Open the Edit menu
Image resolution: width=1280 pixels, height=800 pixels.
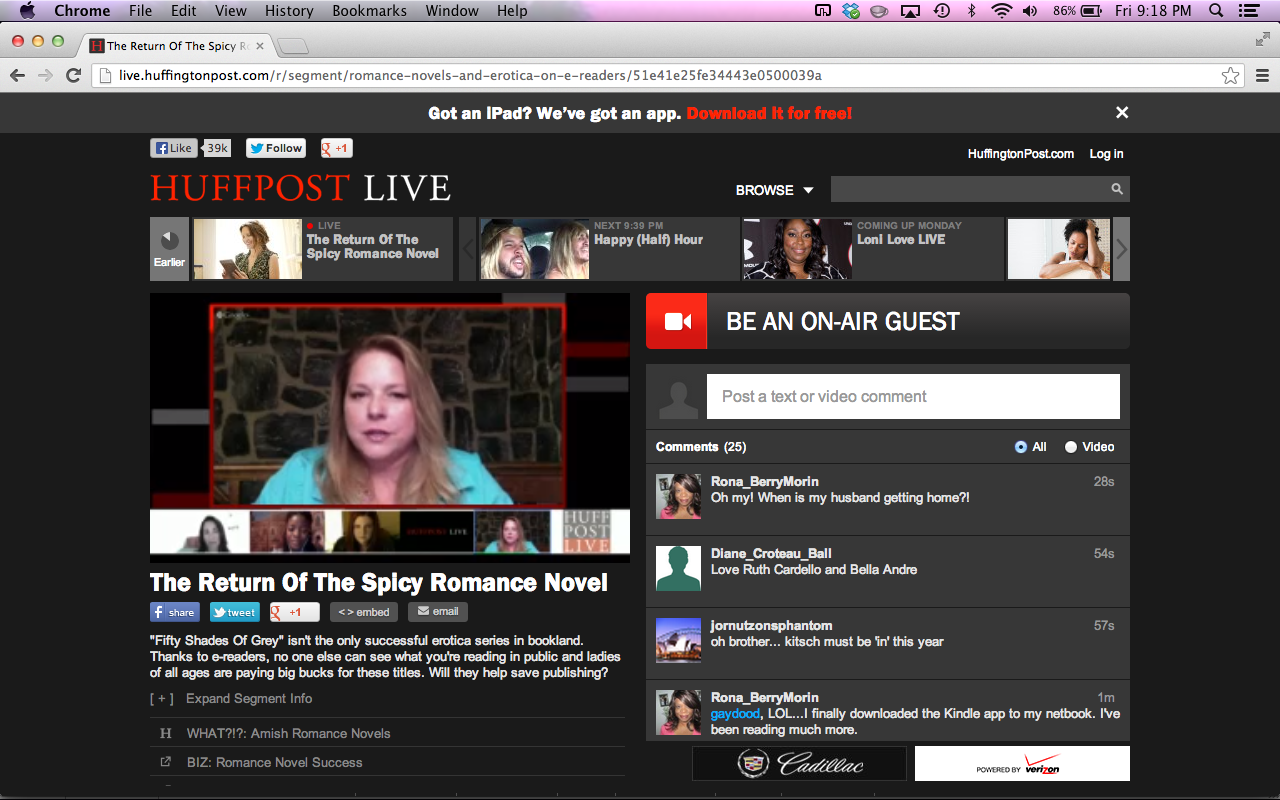(x=183, y=11)
